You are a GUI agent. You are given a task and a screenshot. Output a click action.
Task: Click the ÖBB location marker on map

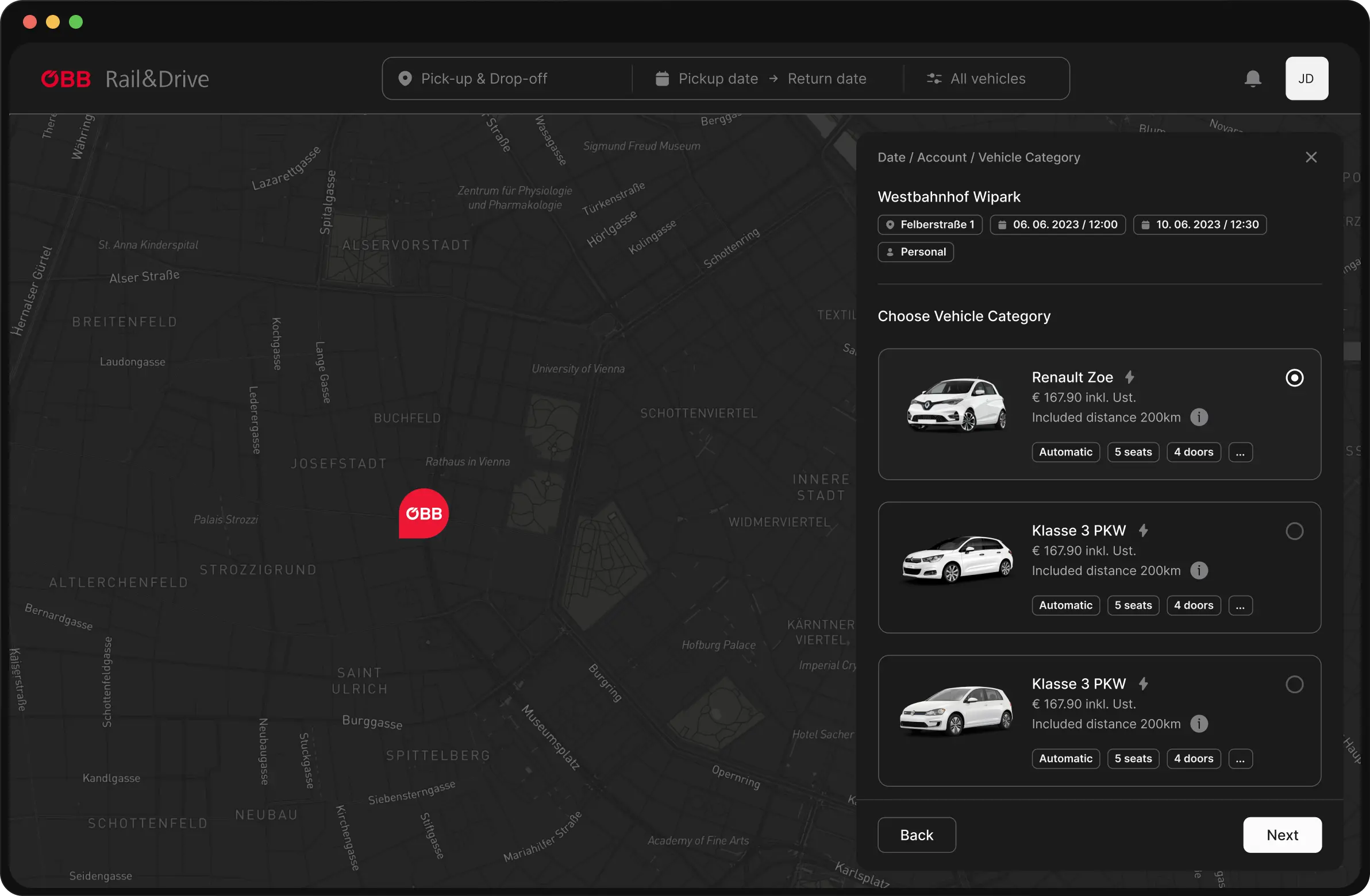pyautogui.click(x=424, y=513)
